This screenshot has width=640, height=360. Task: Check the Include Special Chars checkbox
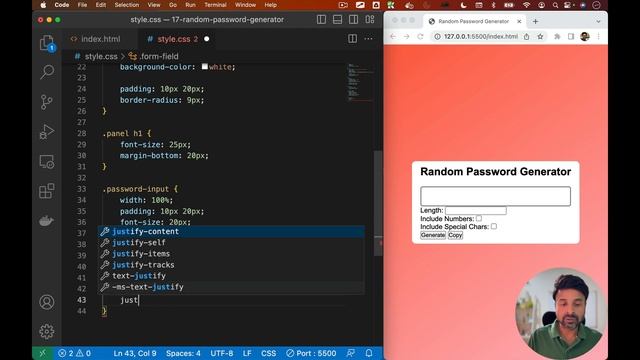click(493, 226)
